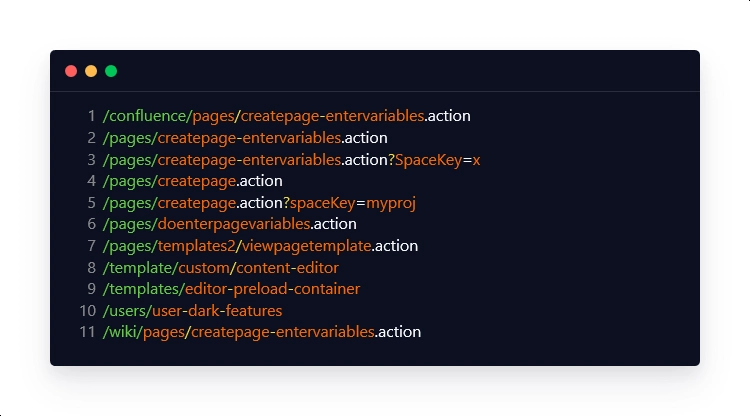The height and width of the screenshot is (416, 750).
Task: Click the yellow minimize dot
Action: pos(91,71)
